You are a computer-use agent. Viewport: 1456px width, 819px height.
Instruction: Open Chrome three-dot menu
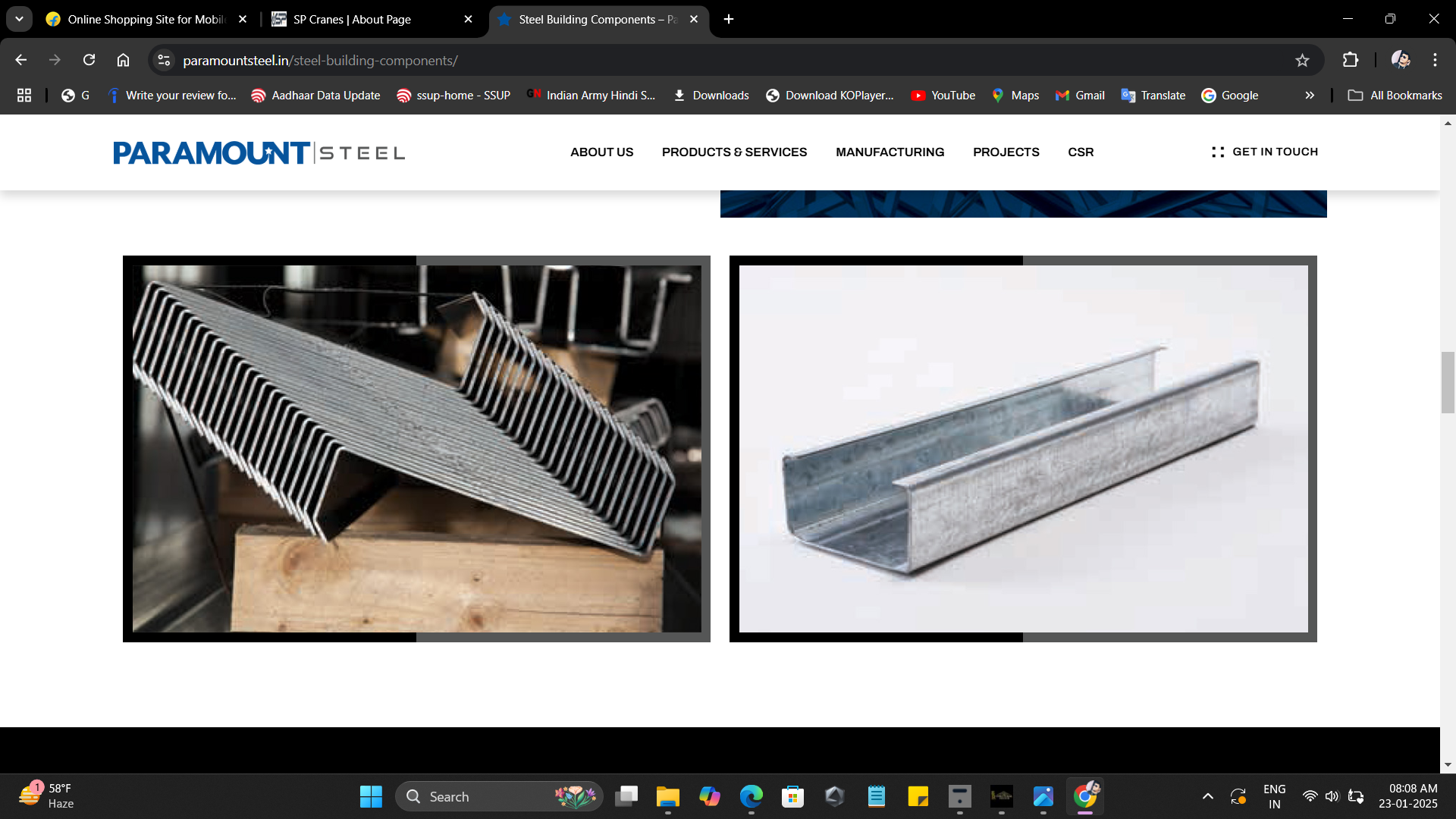(x=1435, y=60)
